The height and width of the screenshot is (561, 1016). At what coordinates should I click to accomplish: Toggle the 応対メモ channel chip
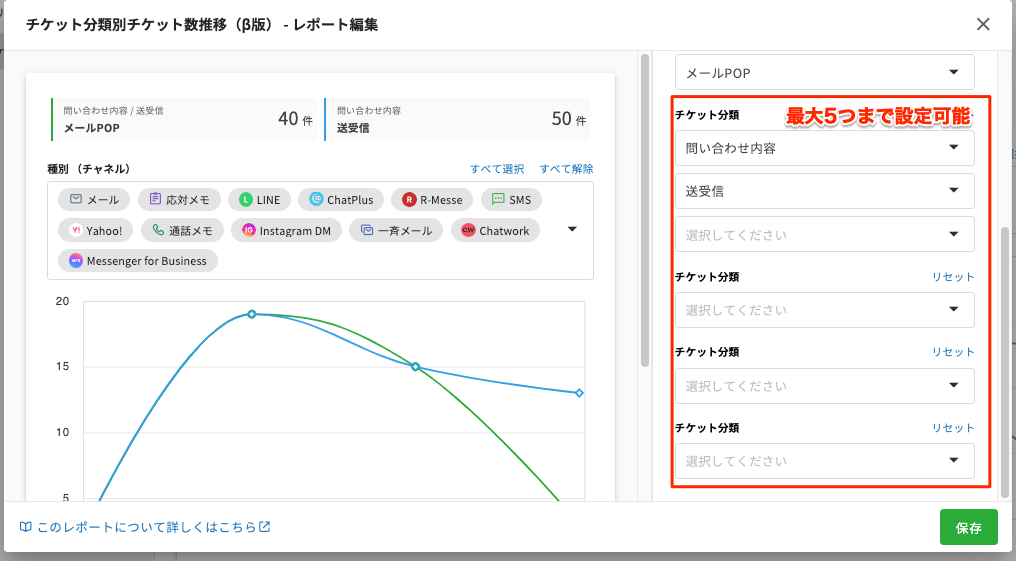pos(179,200)
